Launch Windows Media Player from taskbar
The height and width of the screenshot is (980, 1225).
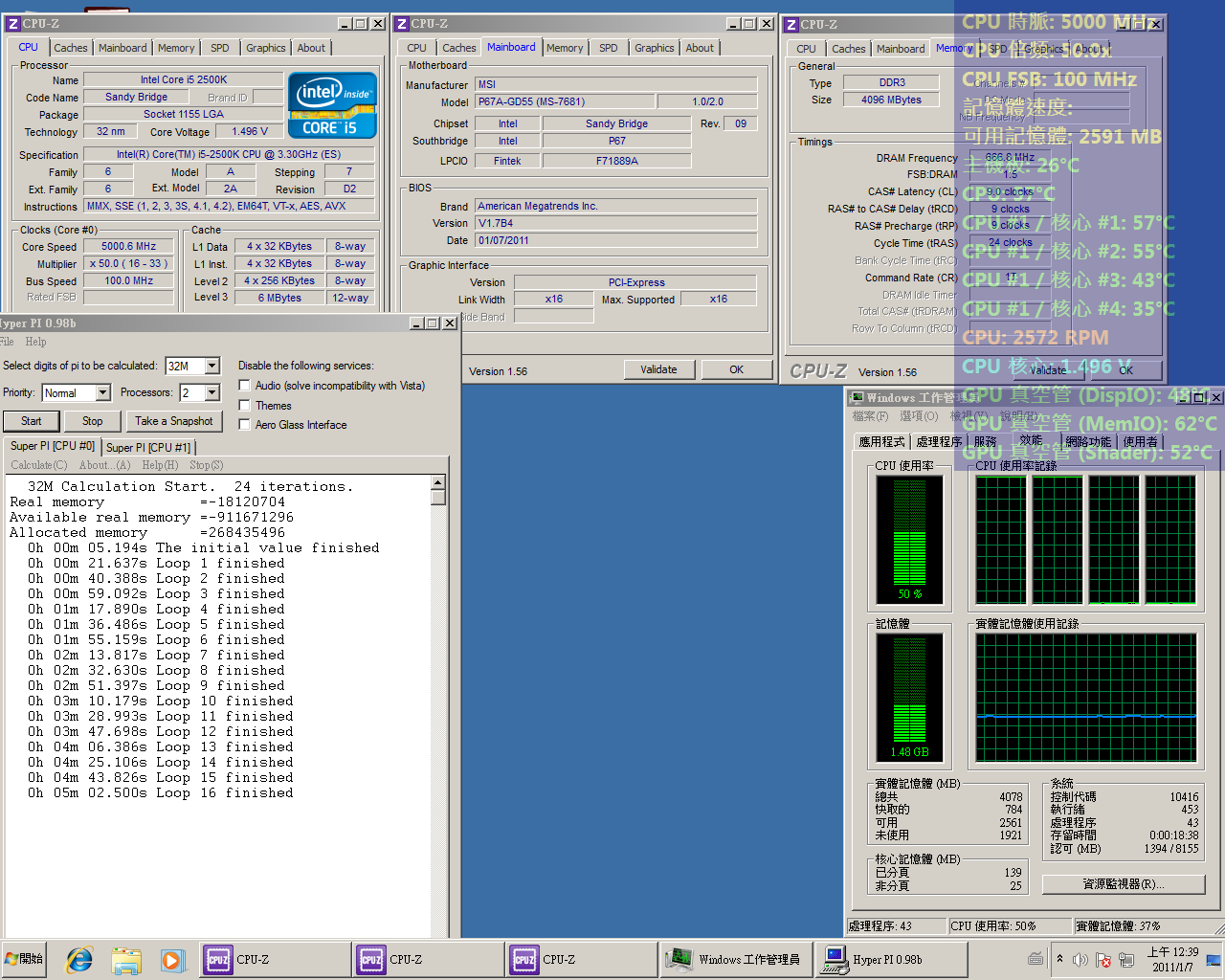pyautogui.click(x=171, y=959)
